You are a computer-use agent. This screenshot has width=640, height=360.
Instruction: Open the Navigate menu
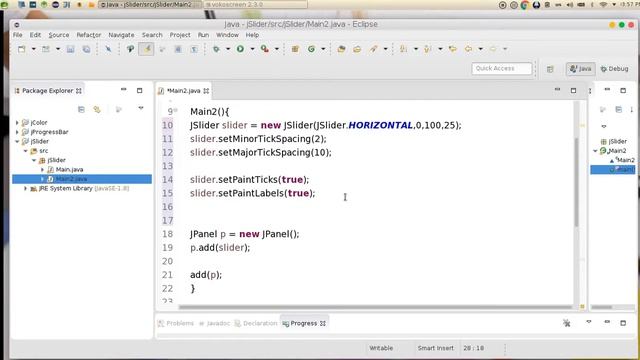pyautogui.click(x=121, y=35)
